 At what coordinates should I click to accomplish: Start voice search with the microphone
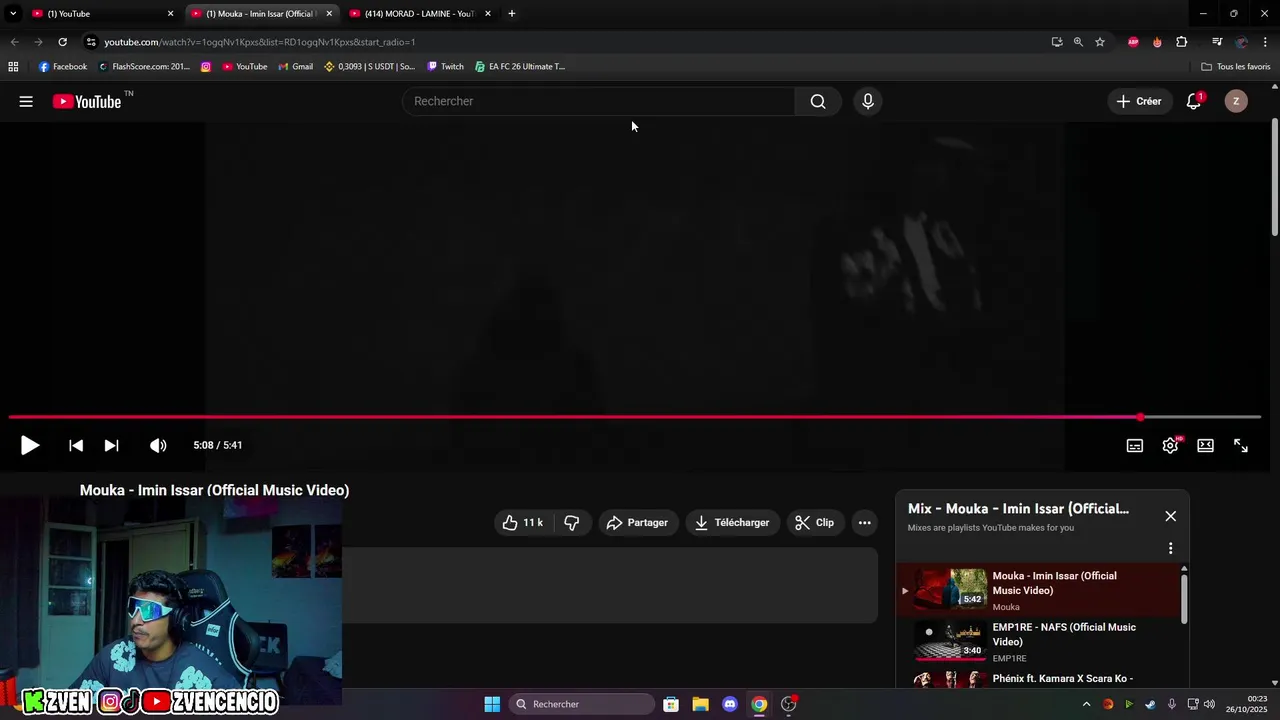(868, 101)
